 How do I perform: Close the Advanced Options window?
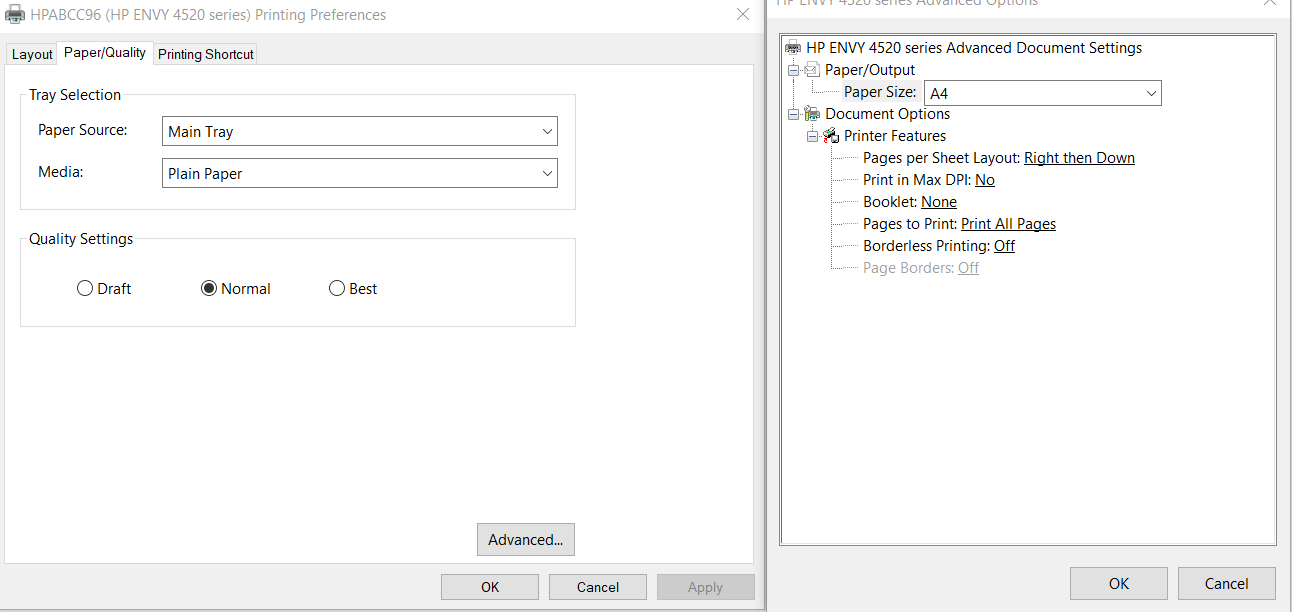coord(1270,4)
